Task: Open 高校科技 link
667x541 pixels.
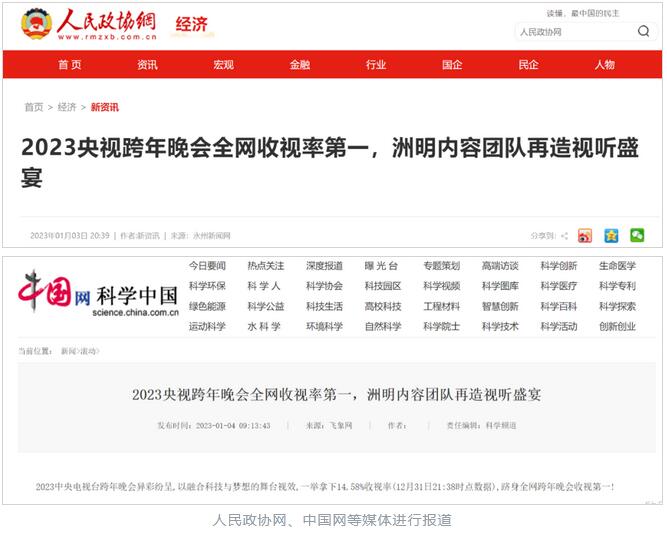Action: [383, 306]
